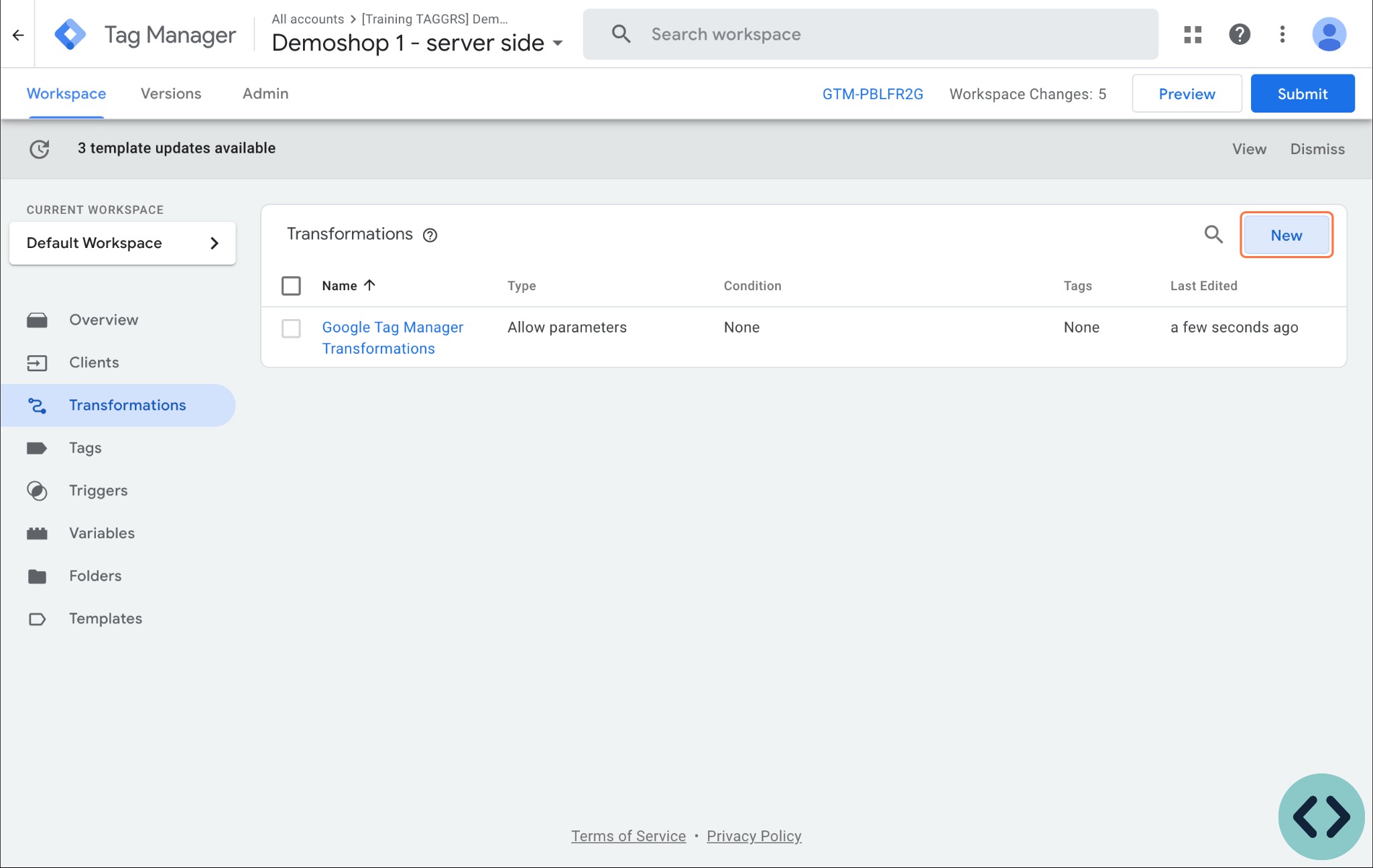The width and height of the screenshot is (1373, 868).
Task: Click the Variables sidebar icon
Action: pyautogui.click(x=37, y=534)
